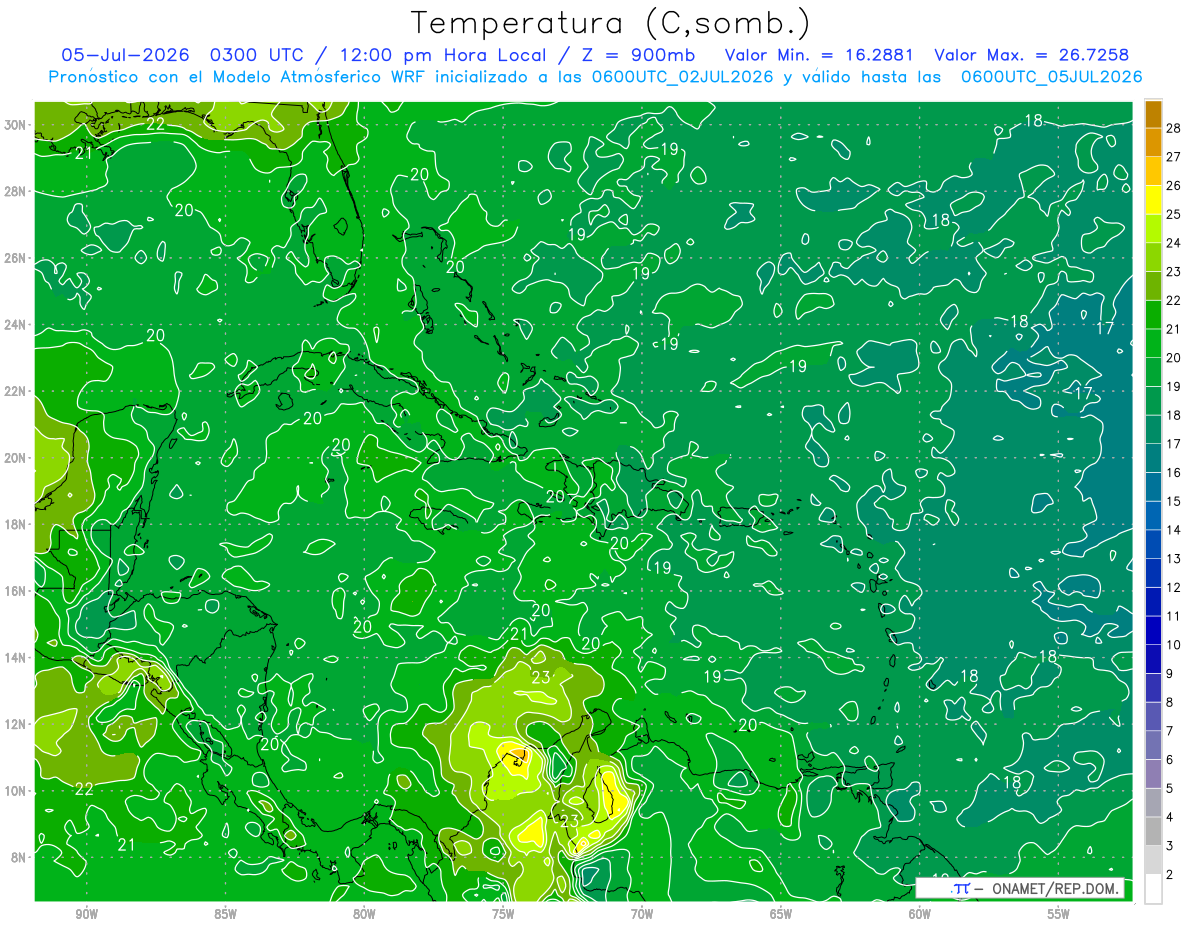1200x927 pixels.
Task: Pick the white swatch below 2 in the color scale
Action: tap(1153, 889)
